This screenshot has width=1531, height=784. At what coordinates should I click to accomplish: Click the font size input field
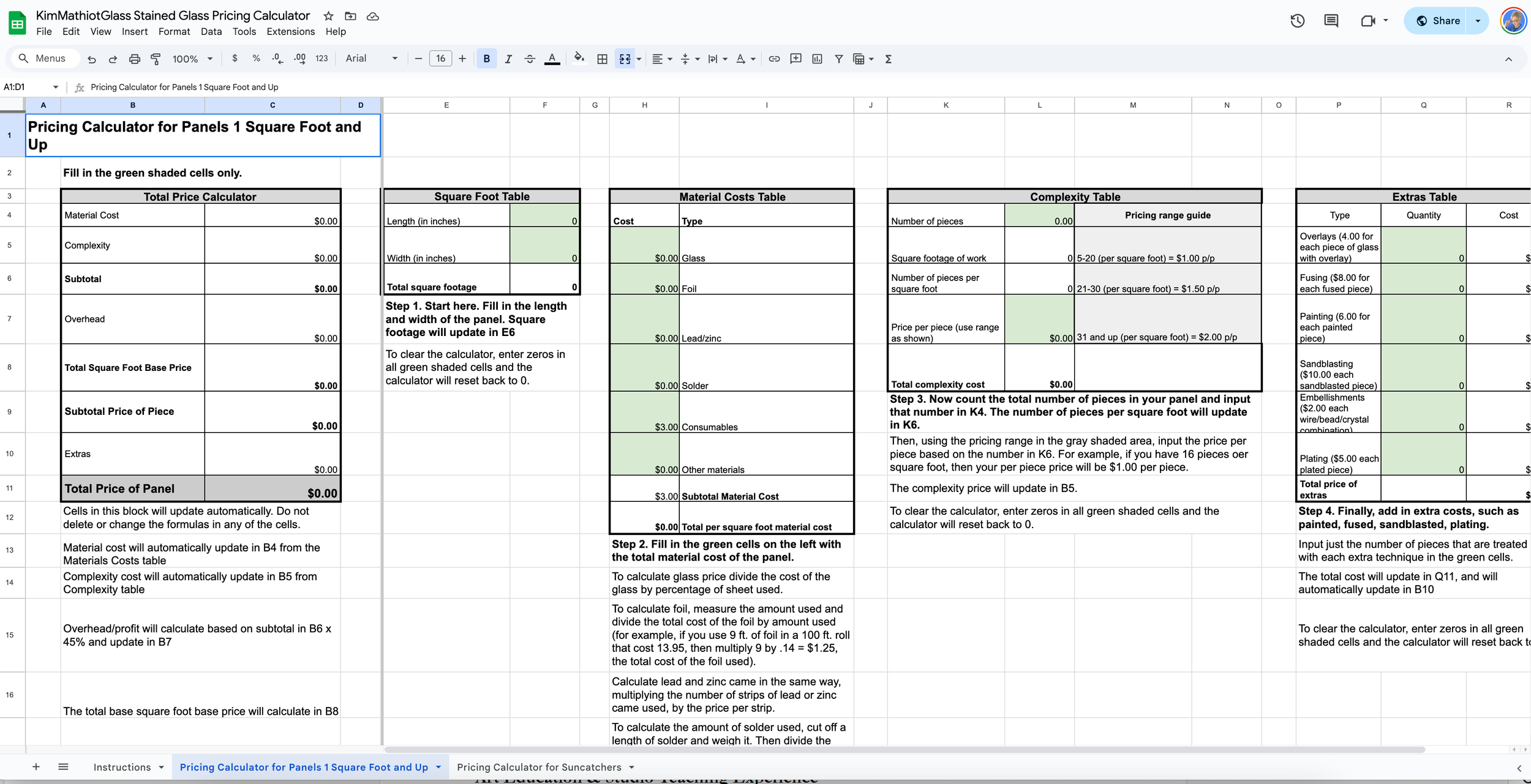pos(440,59)
